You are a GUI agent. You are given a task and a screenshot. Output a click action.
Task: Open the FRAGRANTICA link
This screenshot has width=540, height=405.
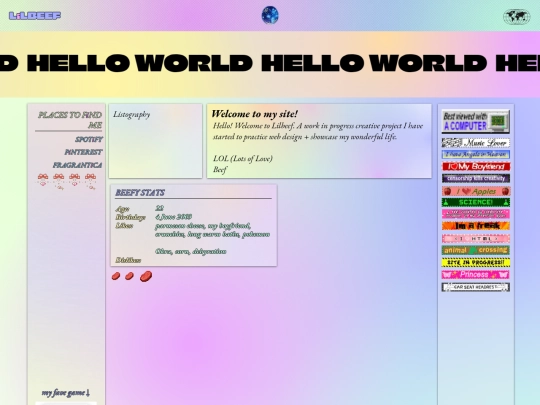click(x=77, y=165)
